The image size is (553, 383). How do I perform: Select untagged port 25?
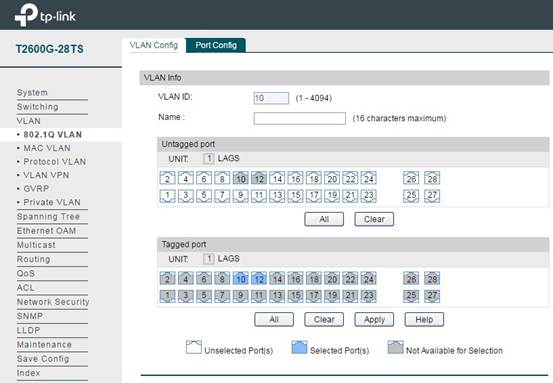click(x=411, y=196)
